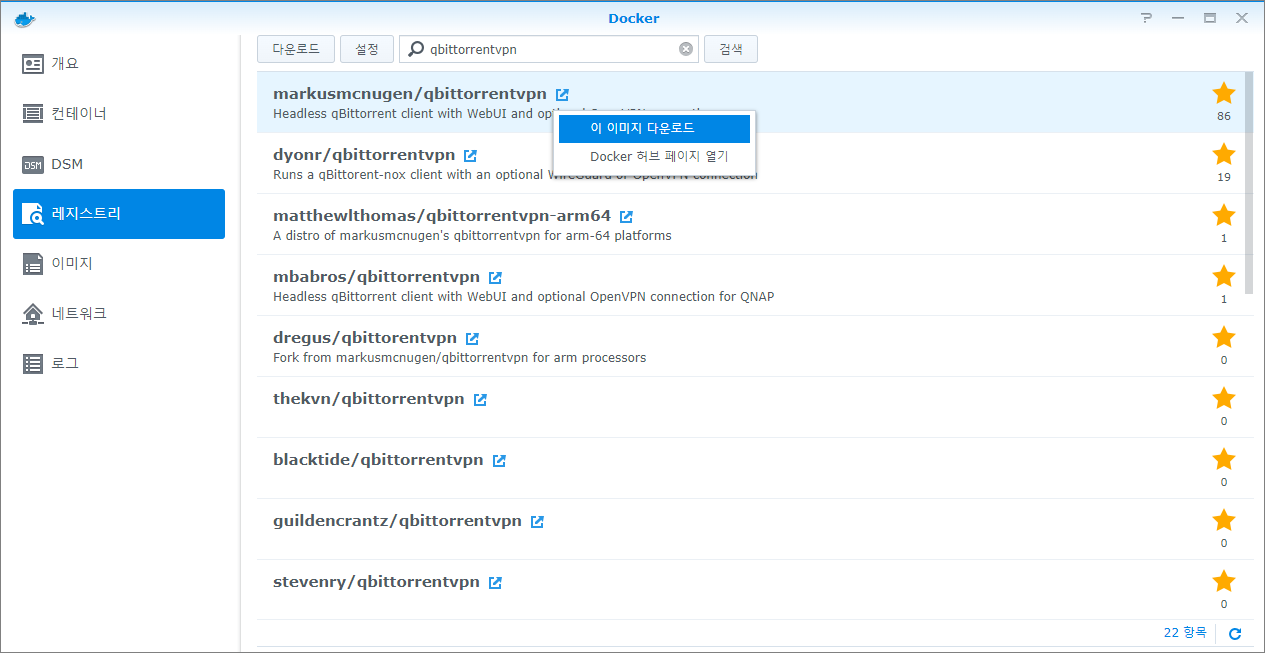Open help with the question mark icon

tap(1146, 18)
